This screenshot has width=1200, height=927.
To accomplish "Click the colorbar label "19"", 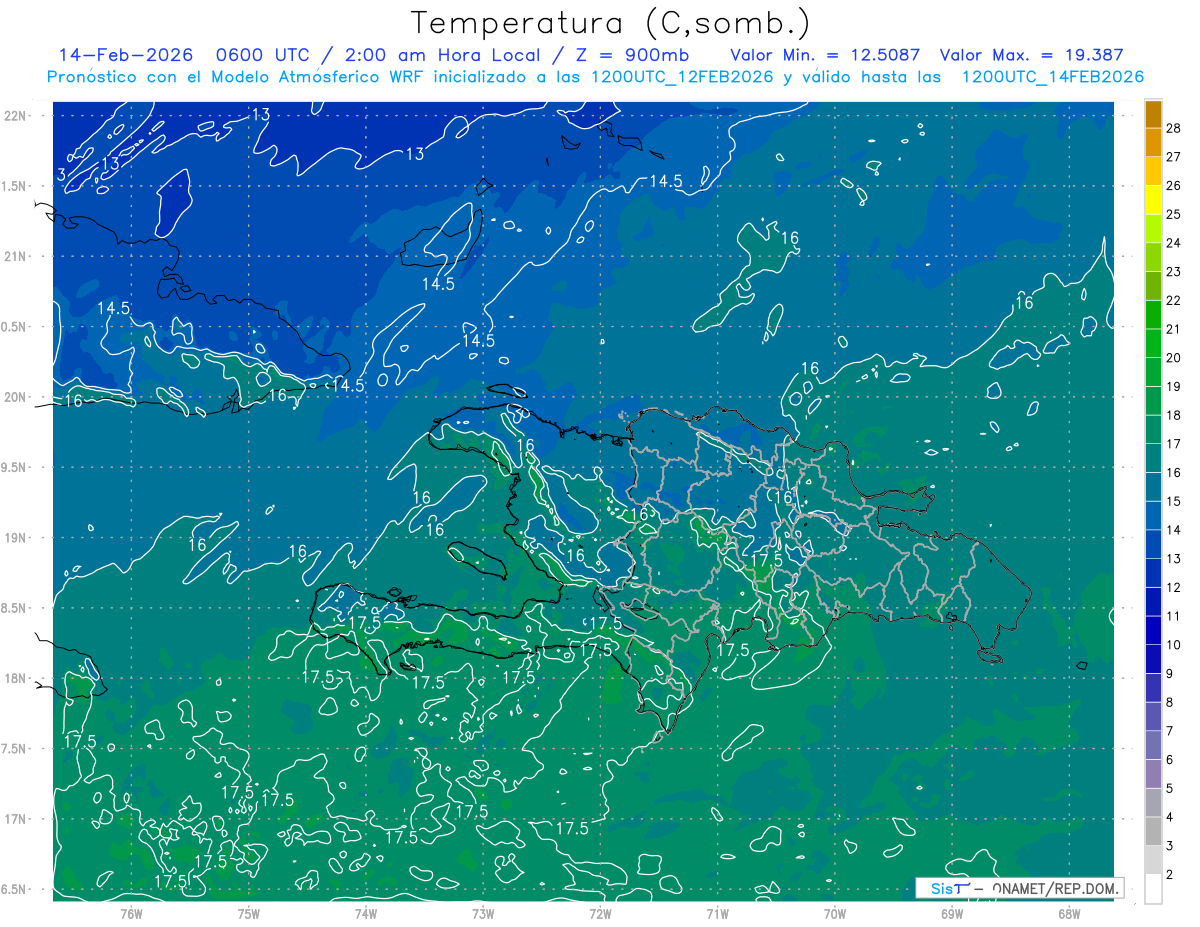I will point(1174,386).
